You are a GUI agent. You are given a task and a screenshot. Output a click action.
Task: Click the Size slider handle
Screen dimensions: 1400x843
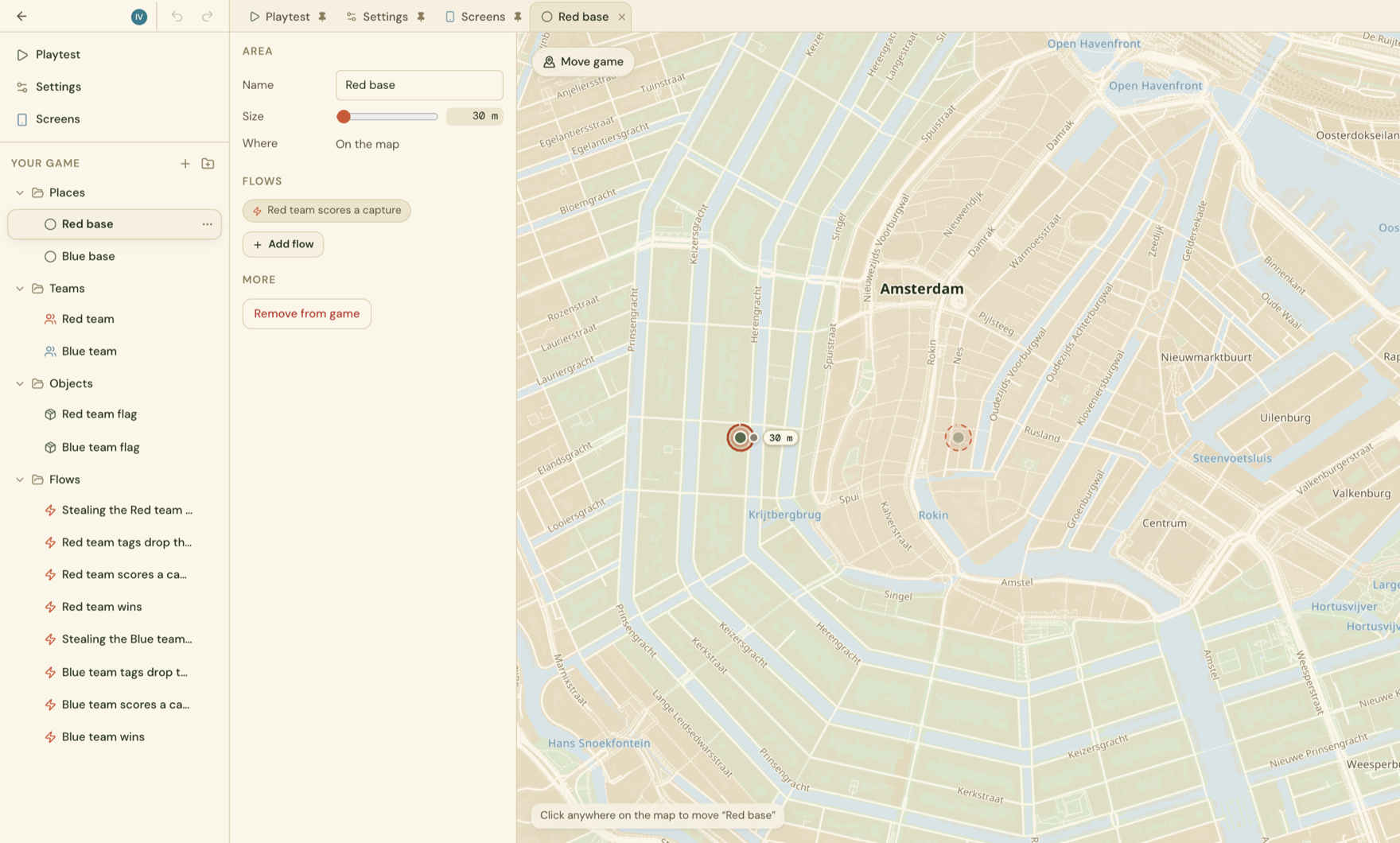click(x=344, y=117)
